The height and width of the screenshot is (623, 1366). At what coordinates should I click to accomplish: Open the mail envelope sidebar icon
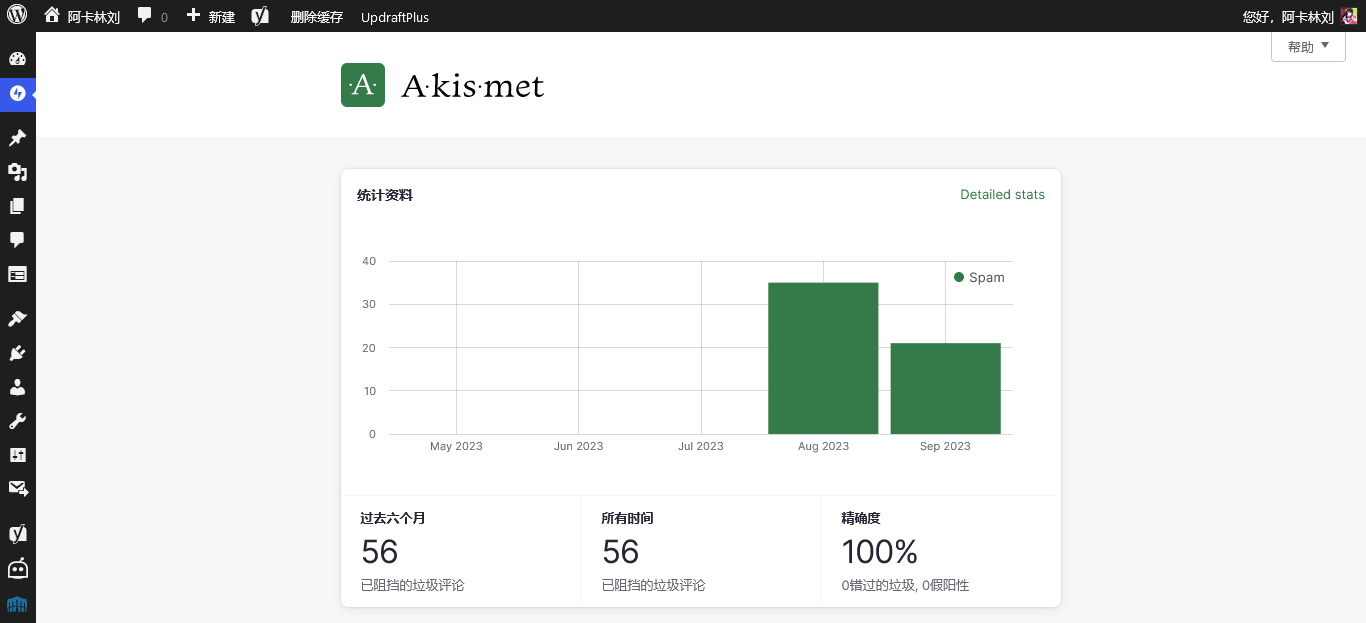(17, 489)
